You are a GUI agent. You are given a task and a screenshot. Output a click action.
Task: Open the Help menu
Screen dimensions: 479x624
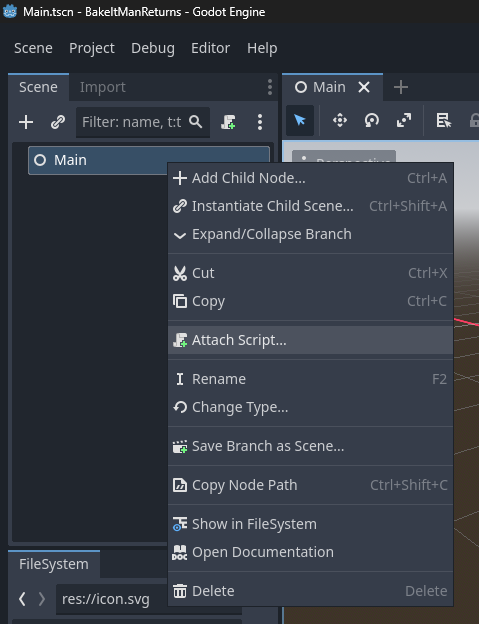pyautogui.click(x=262, y=48)
